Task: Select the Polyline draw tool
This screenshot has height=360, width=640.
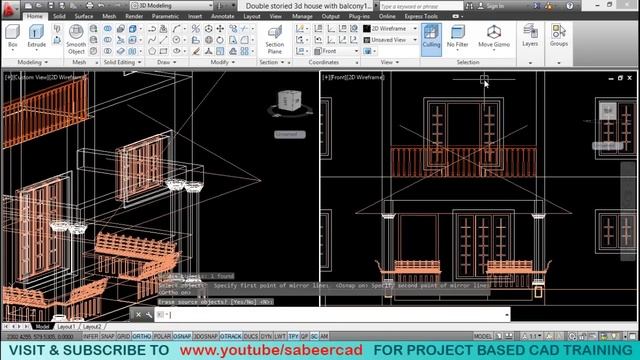Action: tap(152, 29)
